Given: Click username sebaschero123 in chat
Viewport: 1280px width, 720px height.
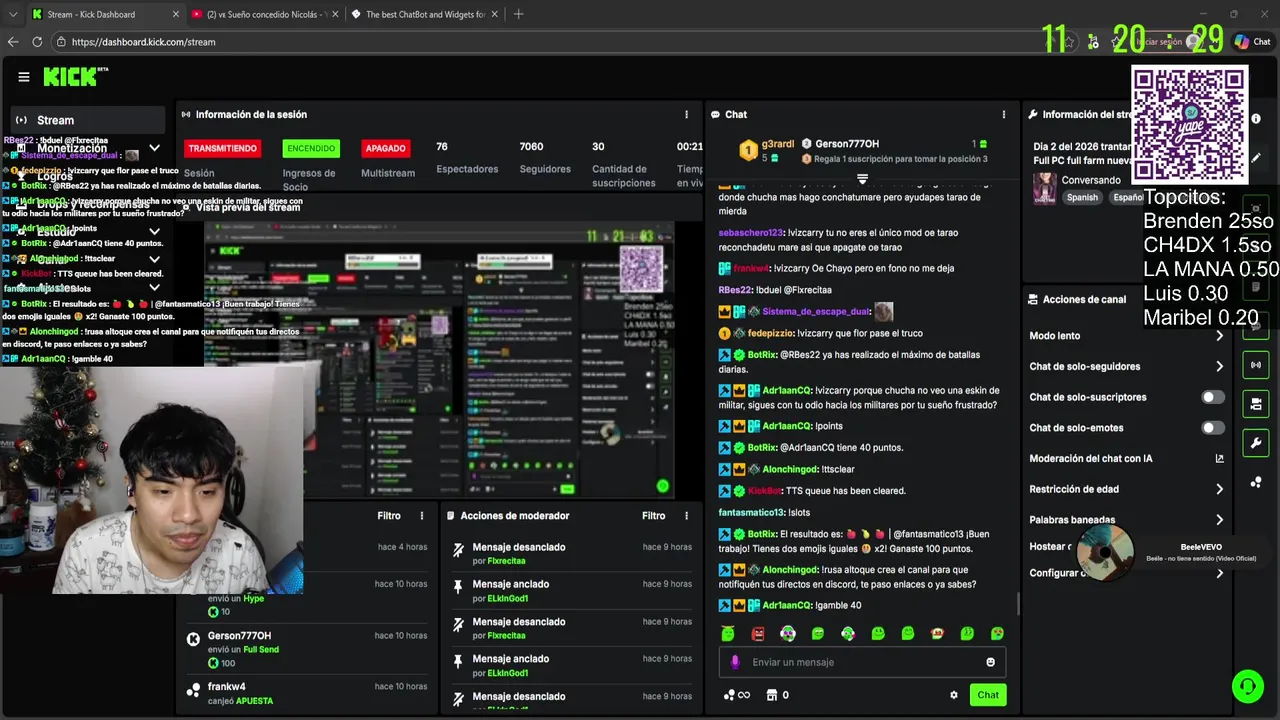Looking at the screenshot, I should [x=751, y=233].
